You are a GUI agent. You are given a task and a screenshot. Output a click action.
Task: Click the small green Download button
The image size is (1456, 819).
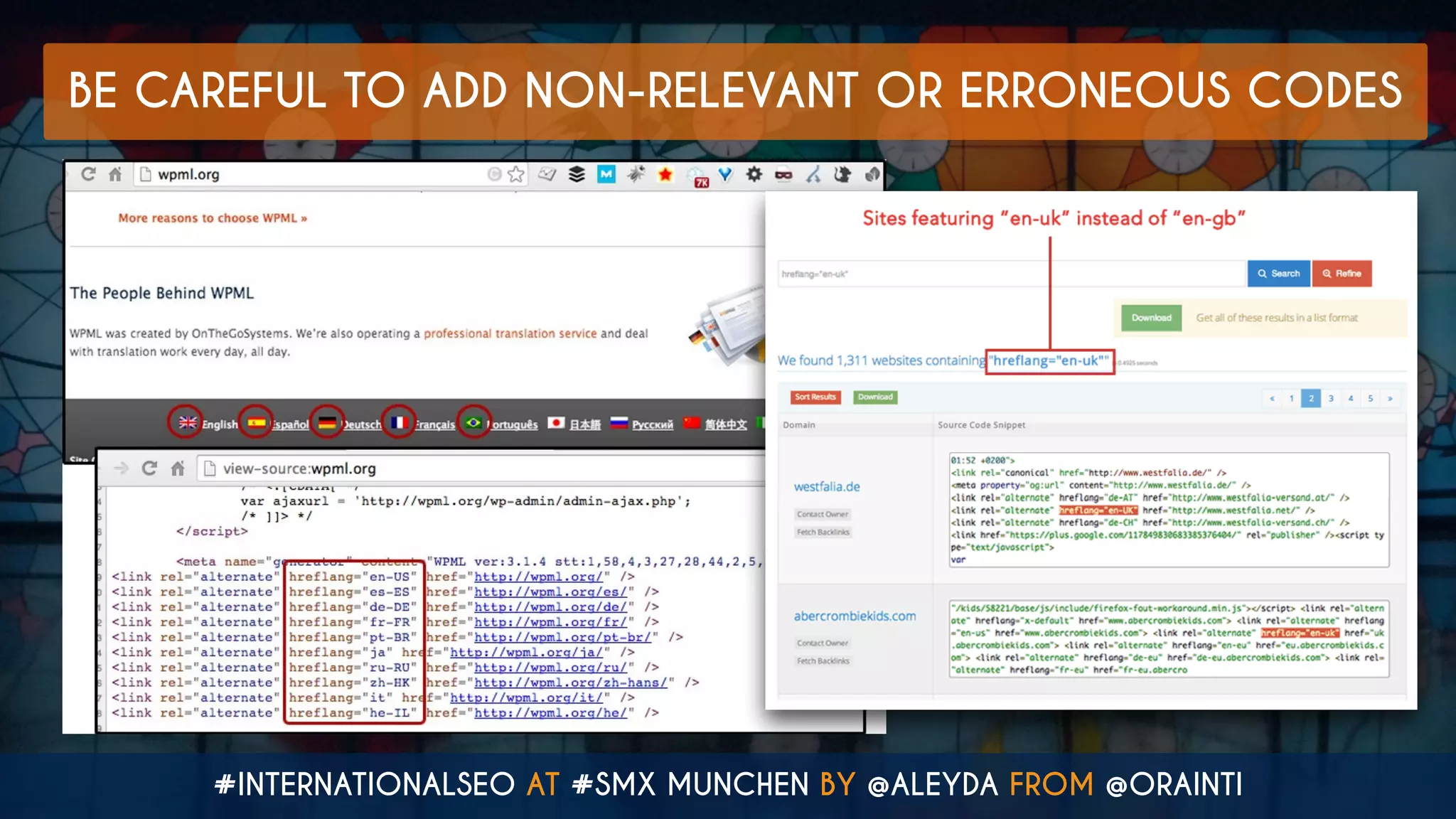[x=875, y=397]
